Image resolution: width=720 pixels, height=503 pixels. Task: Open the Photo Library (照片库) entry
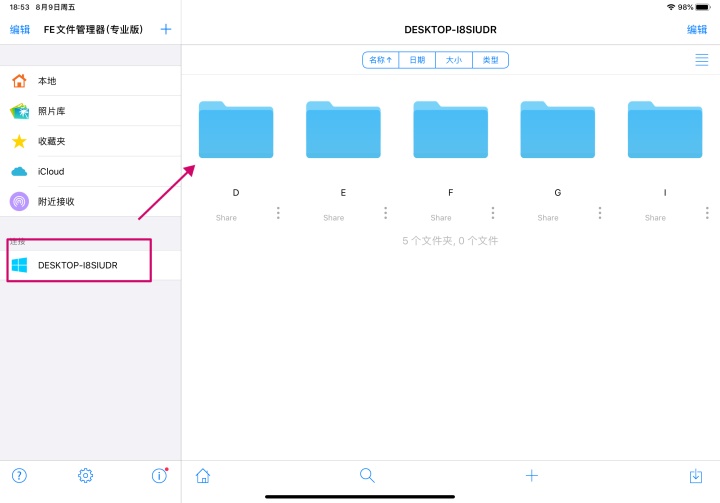pos(90,111)
